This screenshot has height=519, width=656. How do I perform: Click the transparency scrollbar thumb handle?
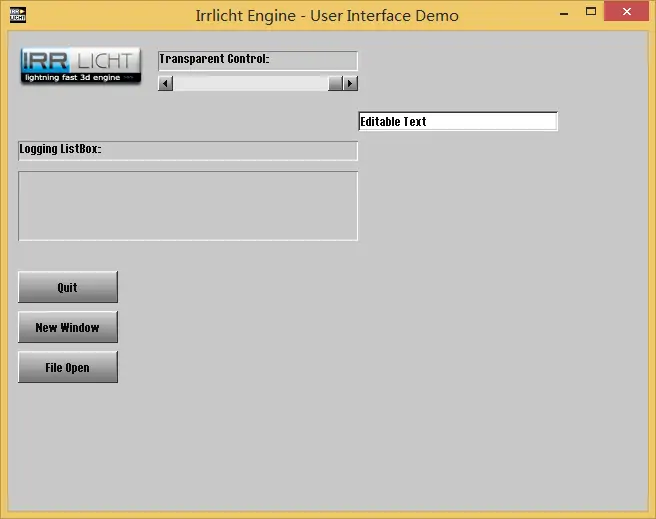tap(335, 83)
